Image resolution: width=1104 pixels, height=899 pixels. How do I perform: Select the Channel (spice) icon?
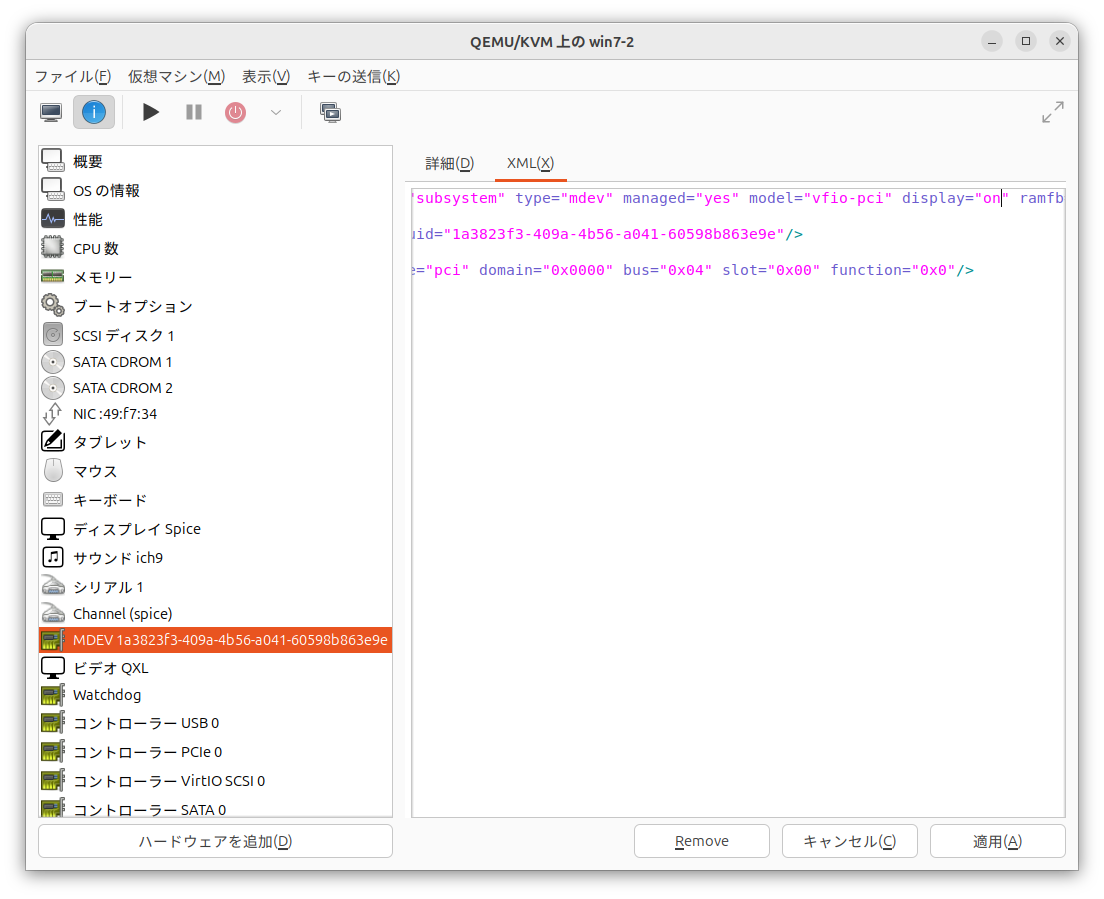pyautogui.click(x=53, y=613)
